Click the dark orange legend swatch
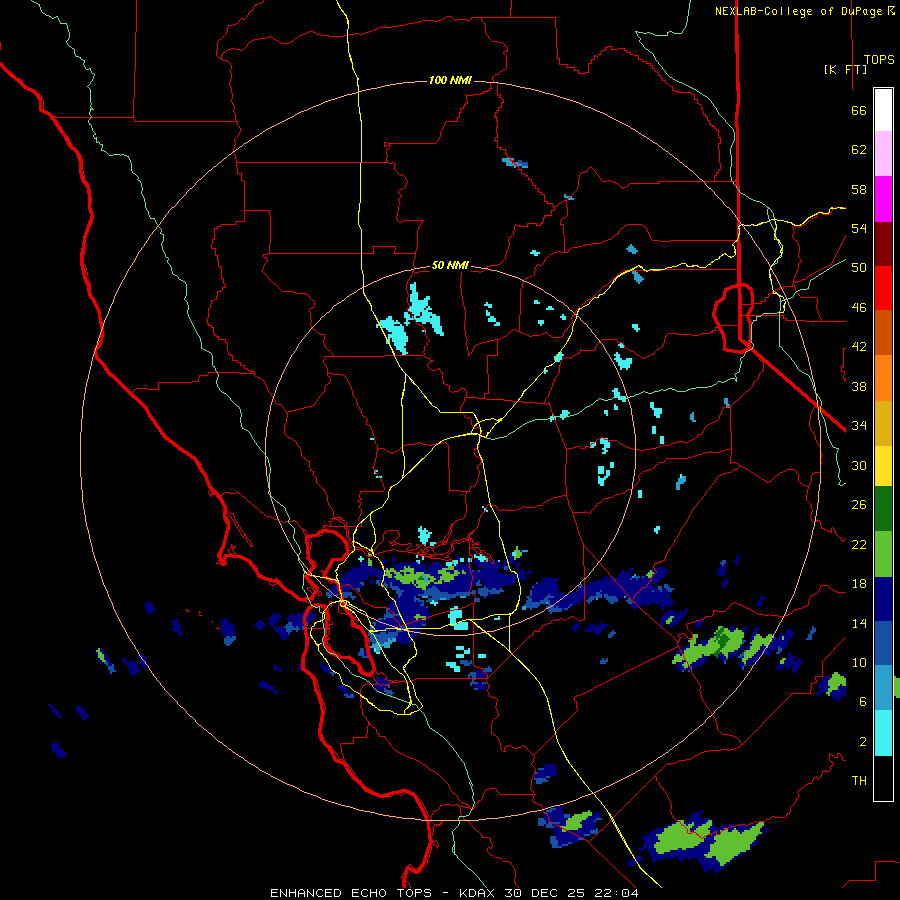The height and width of the screenshot is (900, 900). 883,333
